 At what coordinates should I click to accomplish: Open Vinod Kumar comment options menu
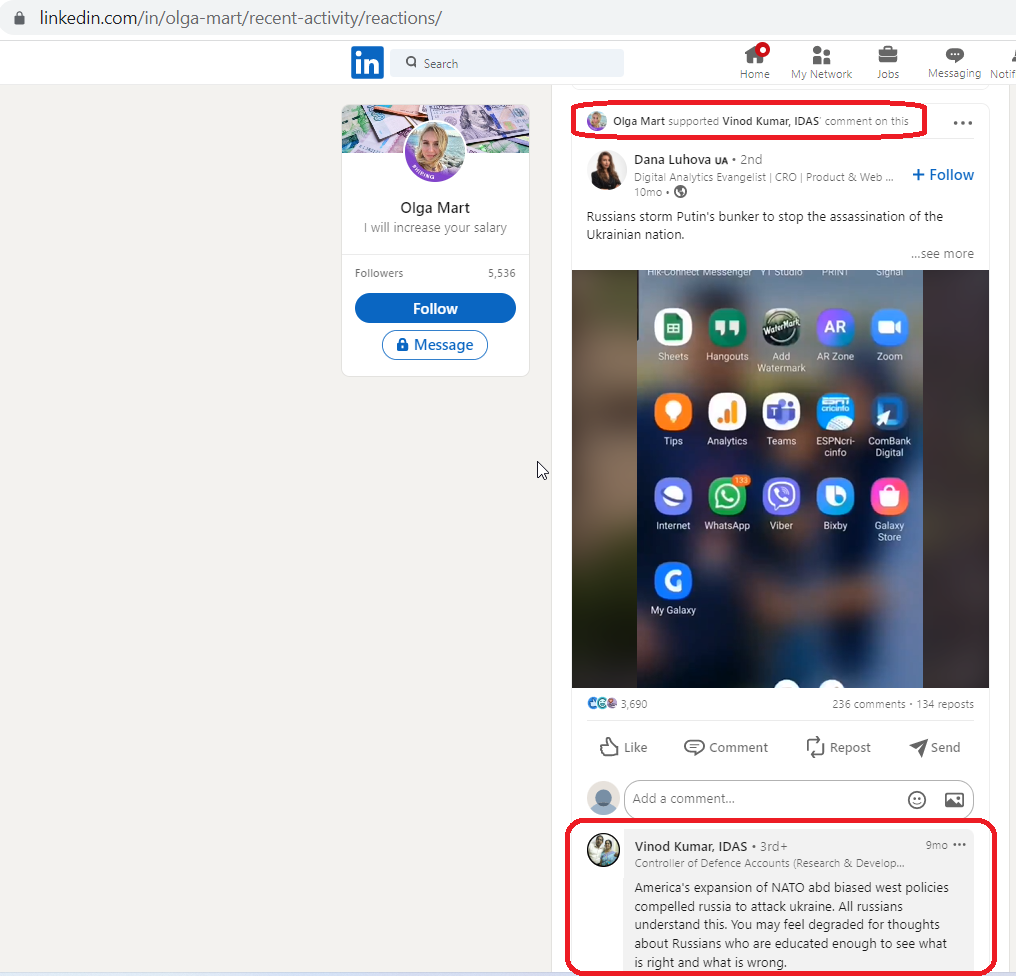pyautogui.click(x=960, y=844)
